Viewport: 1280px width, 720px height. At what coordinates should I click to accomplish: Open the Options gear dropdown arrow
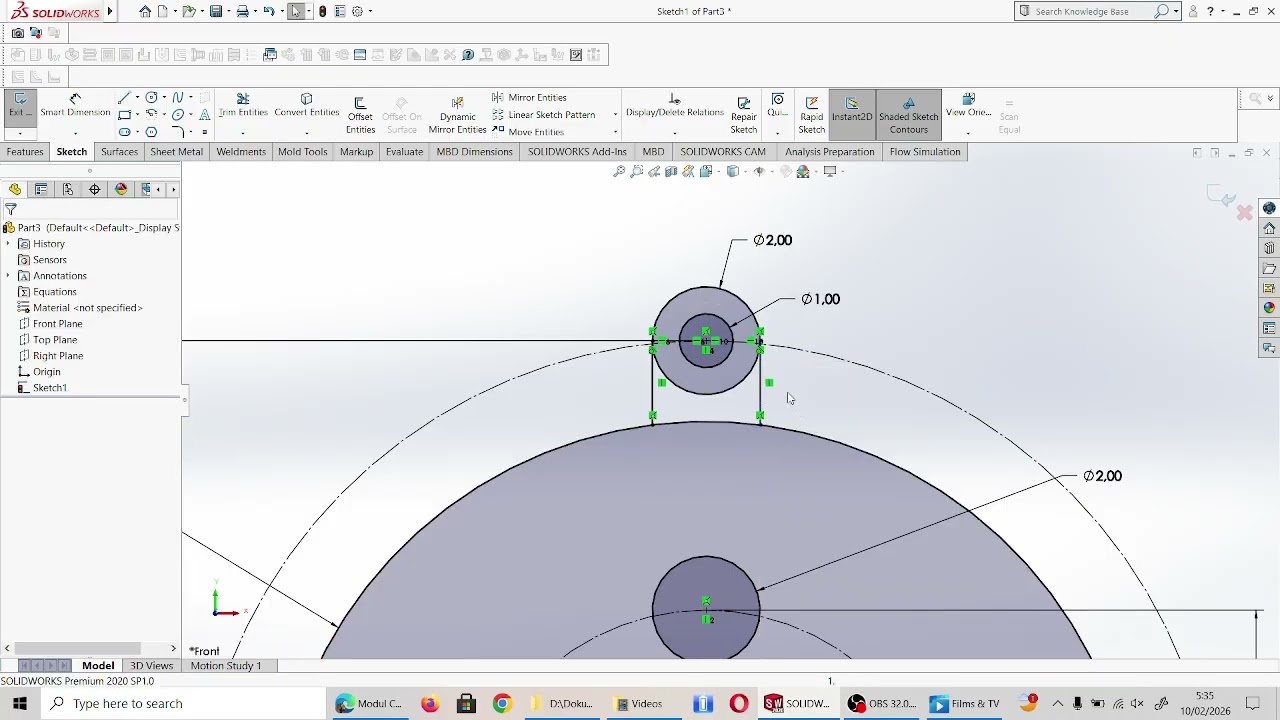[x=370, y=11]
